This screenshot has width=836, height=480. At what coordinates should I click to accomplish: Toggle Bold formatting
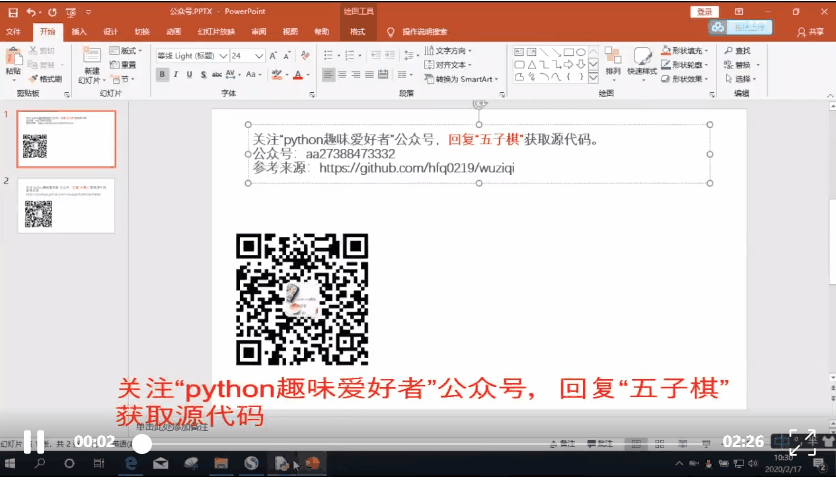click(162, 74)
